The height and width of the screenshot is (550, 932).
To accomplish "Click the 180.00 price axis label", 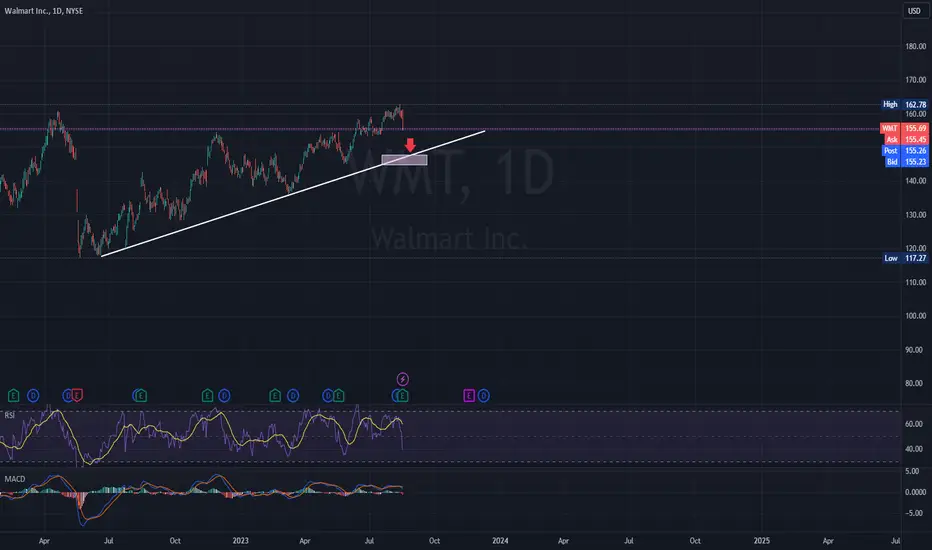I will click(x=915, y=46).
